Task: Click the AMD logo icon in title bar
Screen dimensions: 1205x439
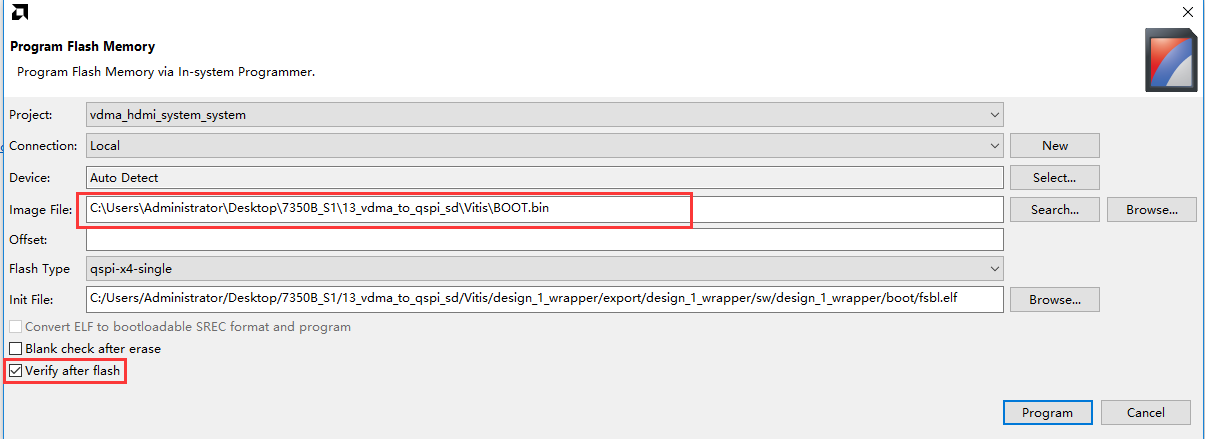Action: [x=20, y=12]
